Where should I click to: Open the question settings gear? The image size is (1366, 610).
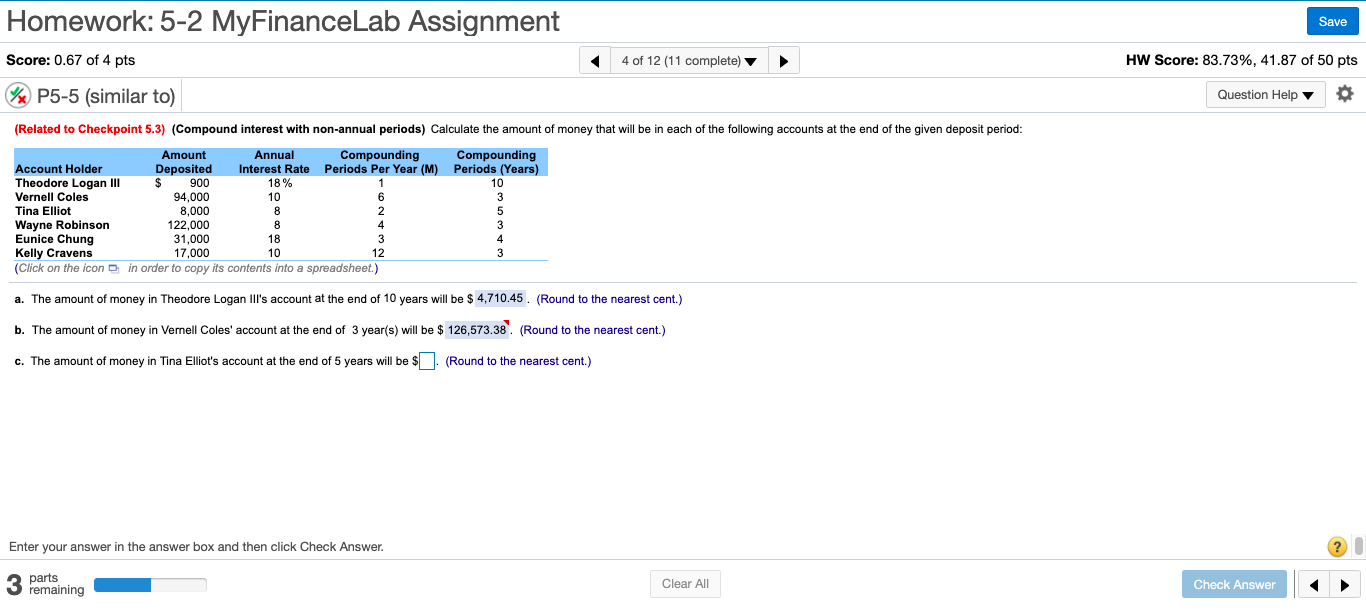(x=1344, y=93)
